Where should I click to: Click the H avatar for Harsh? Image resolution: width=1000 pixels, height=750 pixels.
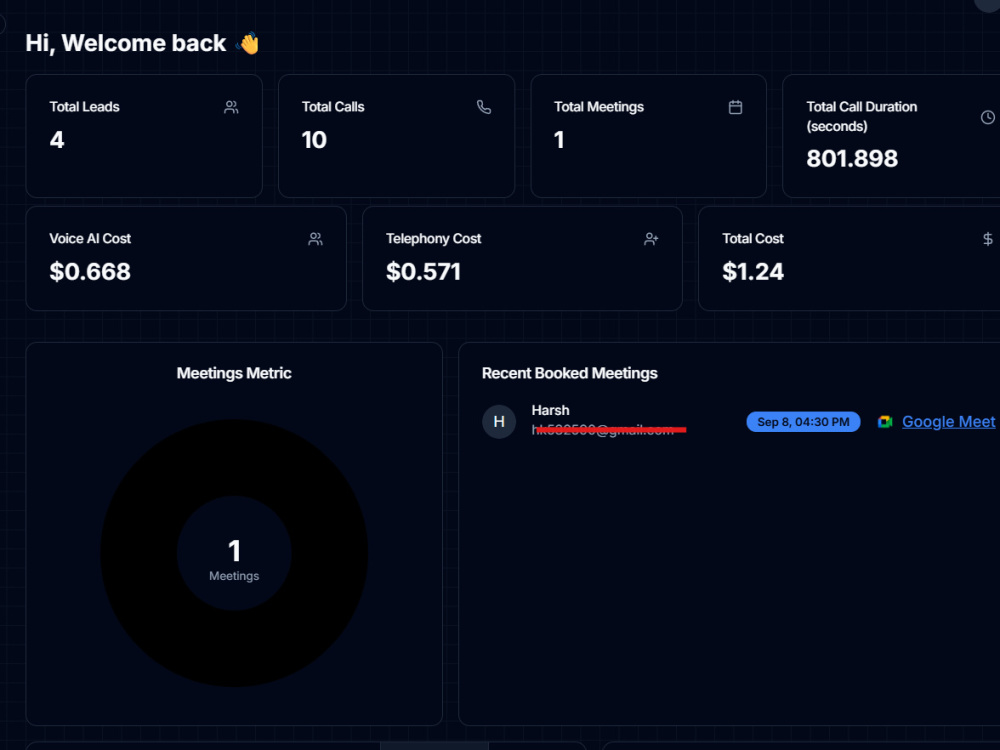(x=499, y=422)
